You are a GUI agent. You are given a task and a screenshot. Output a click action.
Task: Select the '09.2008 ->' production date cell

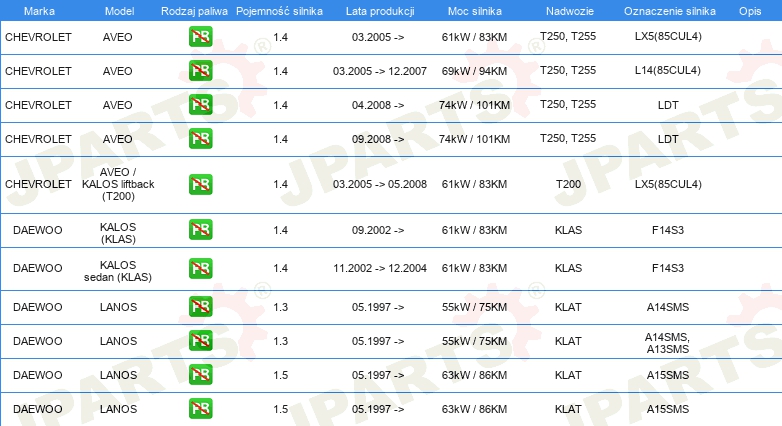point(378,139)
